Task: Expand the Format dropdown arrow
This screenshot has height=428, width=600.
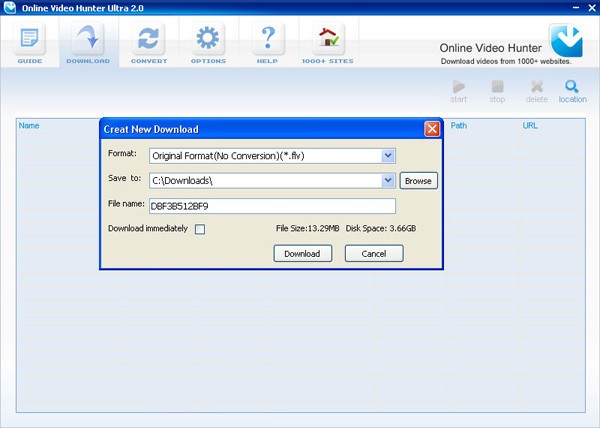Action: [388, 156]
